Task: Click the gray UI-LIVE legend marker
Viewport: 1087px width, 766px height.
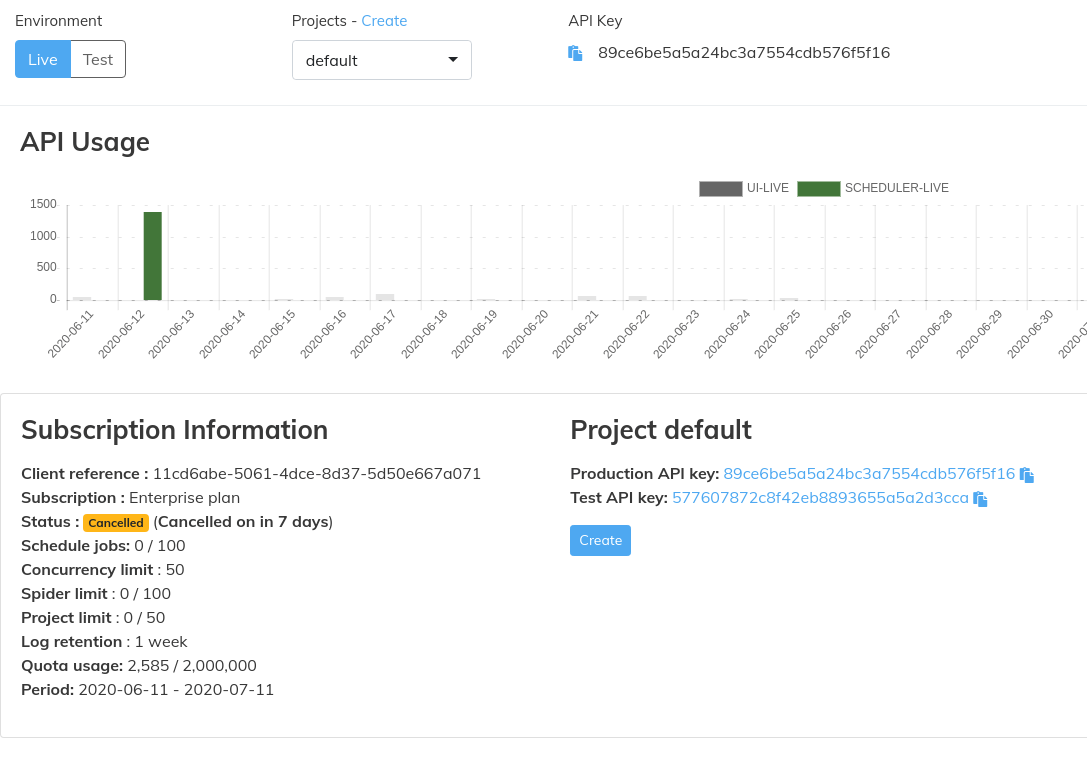Action: point(720,188)
